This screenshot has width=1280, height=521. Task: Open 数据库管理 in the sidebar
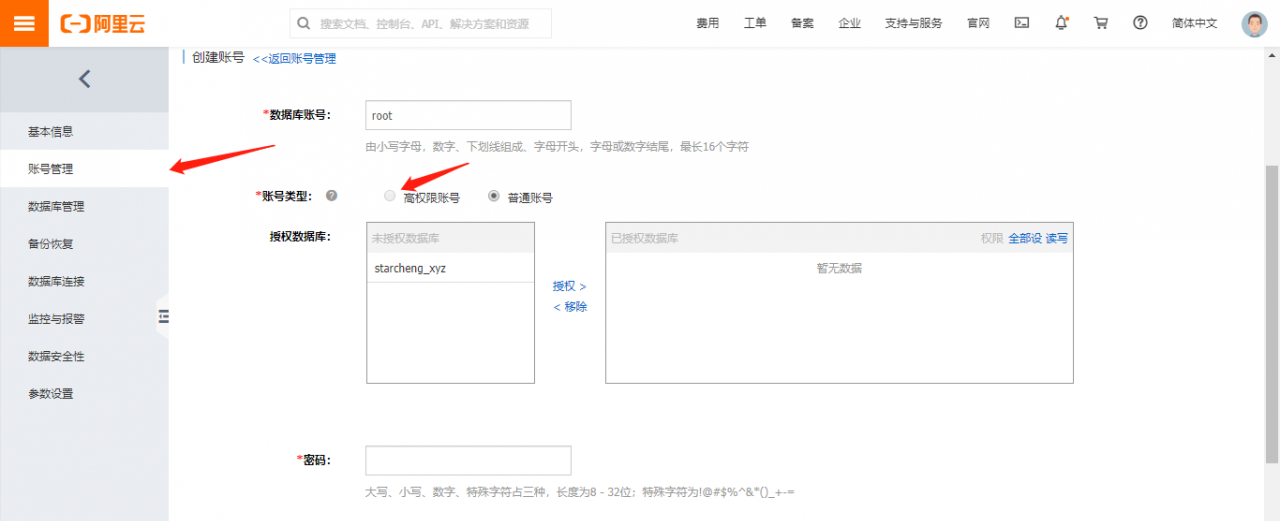pyautogui.click(x=56, y=207)
